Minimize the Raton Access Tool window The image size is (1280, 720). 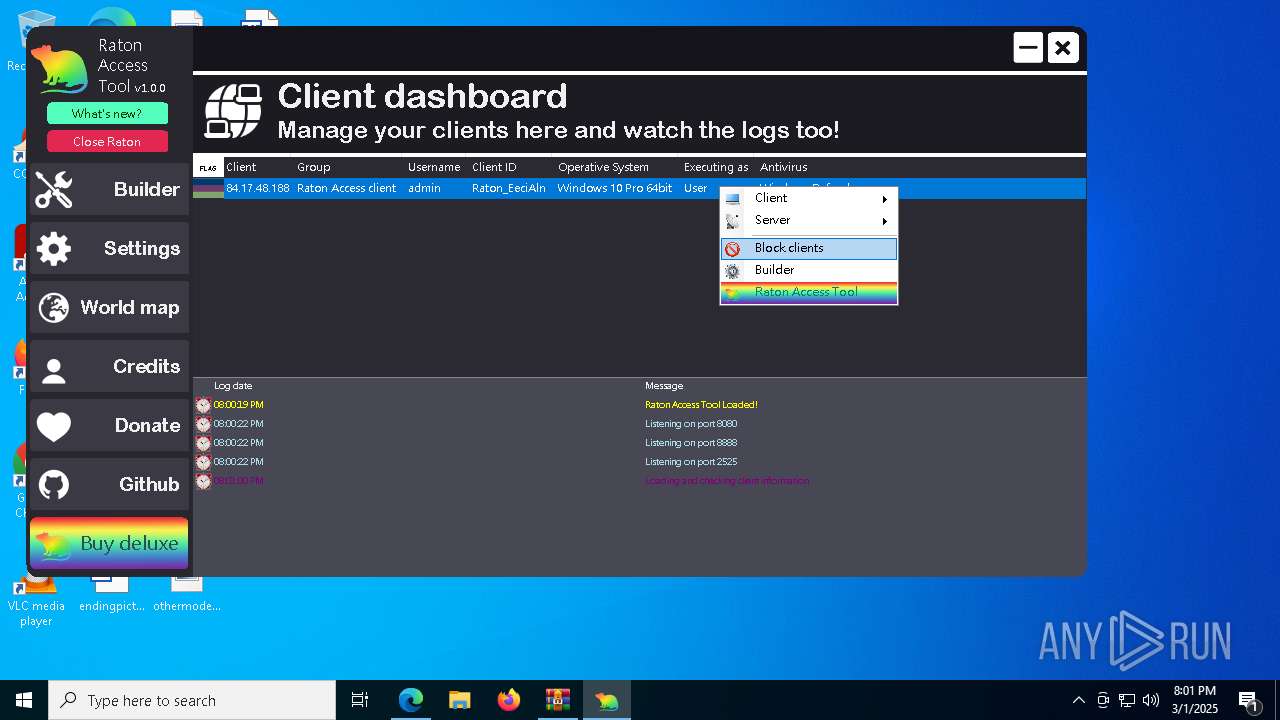click(x=1028, y=47)
